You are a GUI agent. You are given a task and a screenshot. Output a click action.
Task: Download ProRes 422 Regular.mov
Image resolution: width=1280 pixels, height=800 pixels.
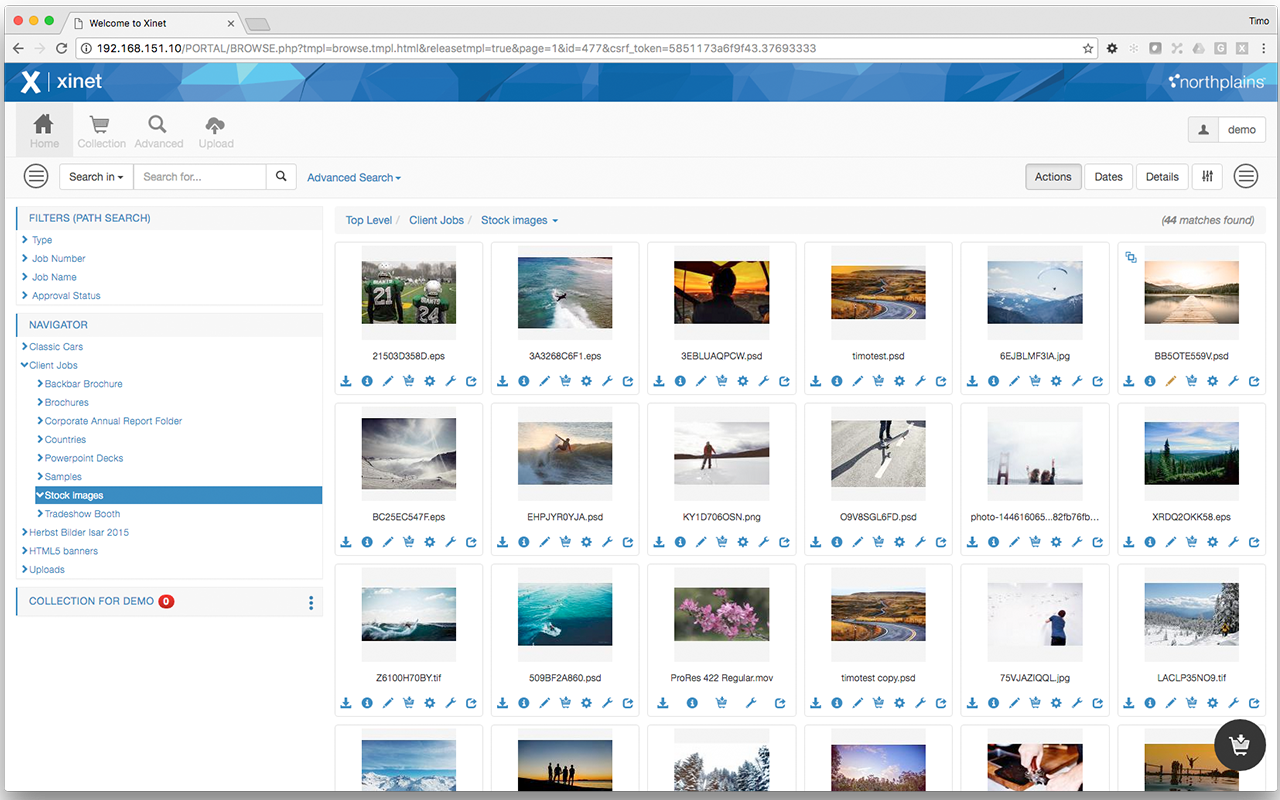coord(663,703)
